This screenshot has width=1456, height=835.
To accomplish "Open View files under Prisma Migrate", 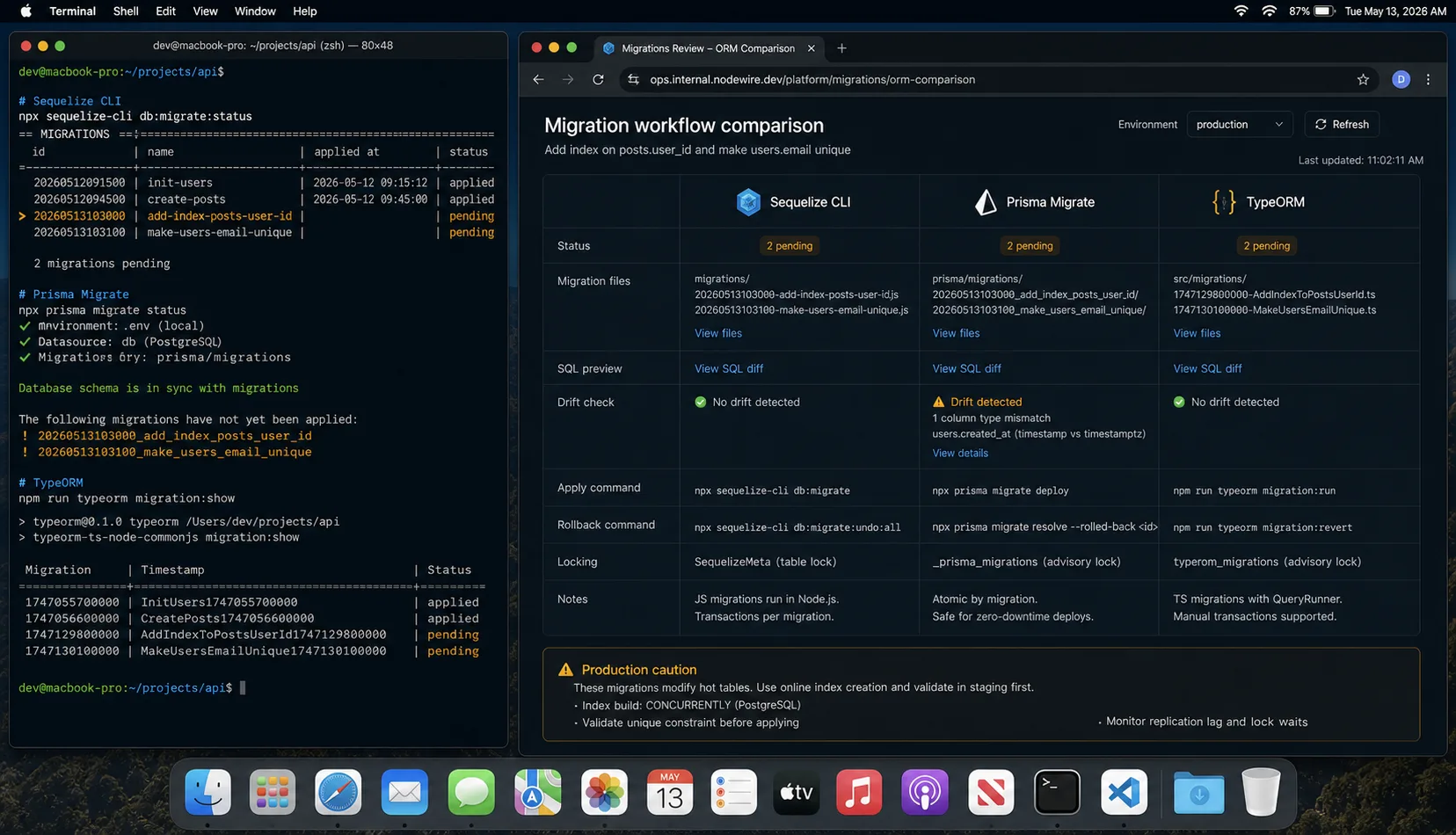I will 956,333.
